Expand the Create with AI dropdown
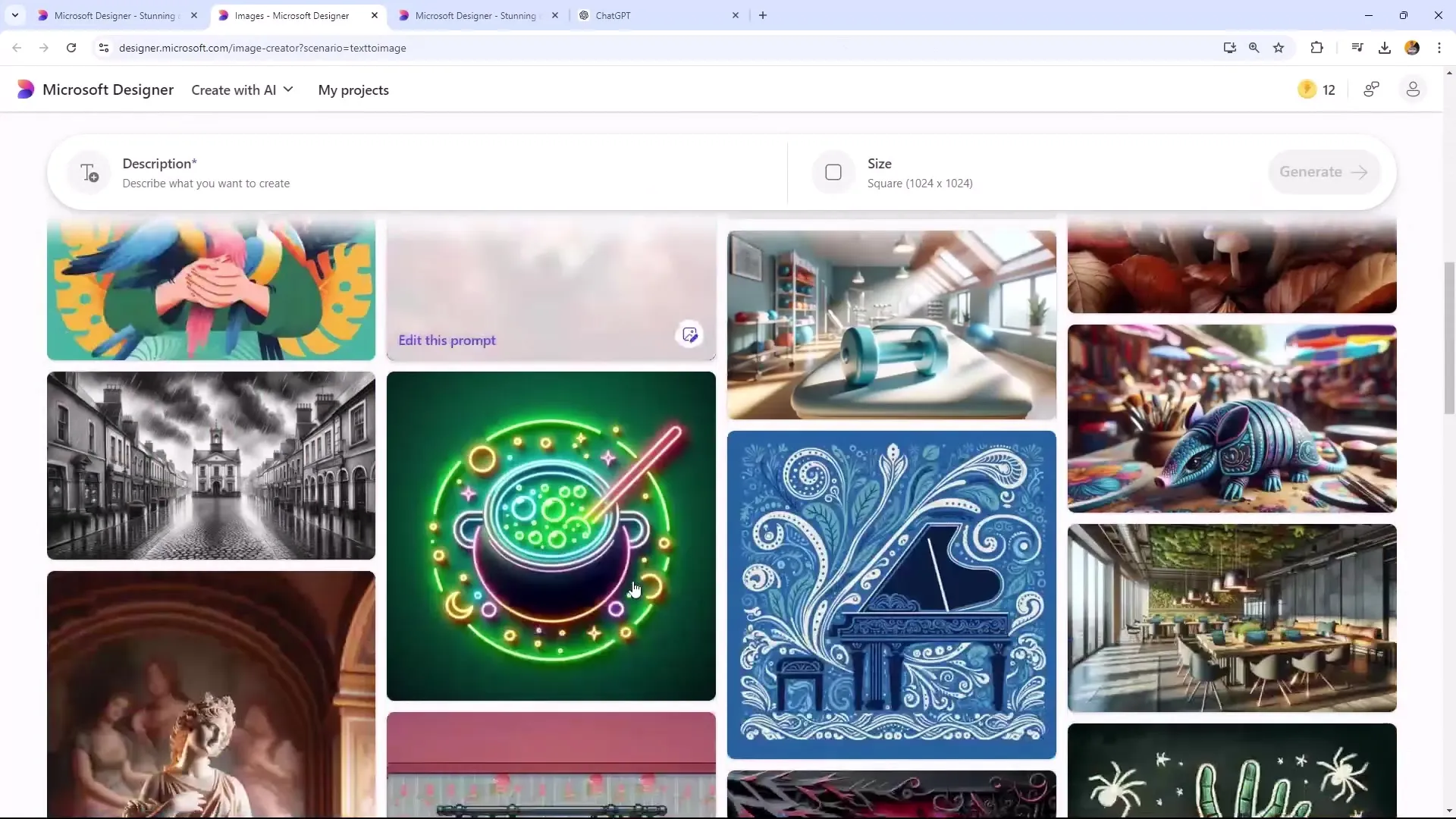 pyautogui.click(x=242, y=90)
